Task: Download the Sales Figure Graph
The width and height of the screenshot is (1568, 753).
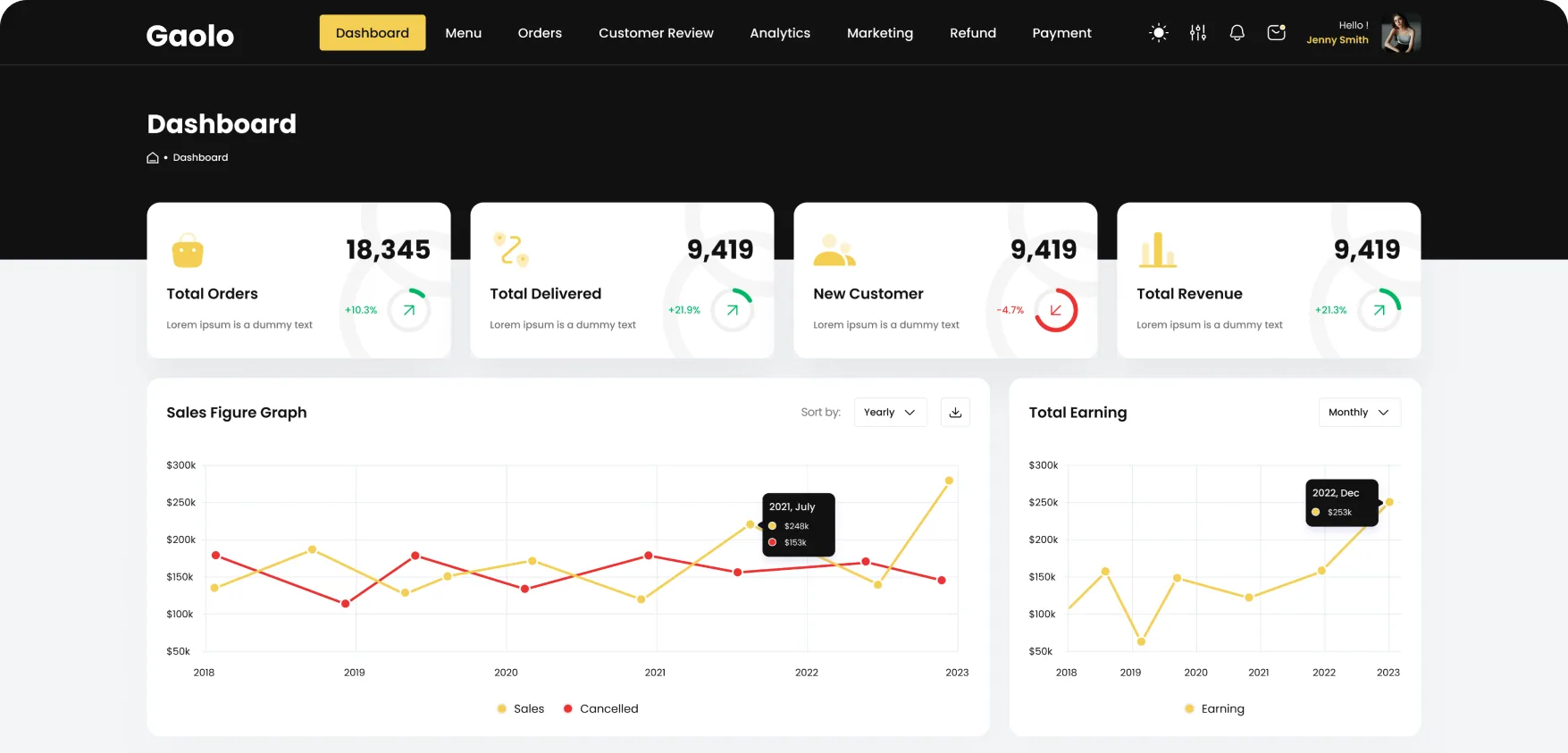Action: click(x=955, y=413)
